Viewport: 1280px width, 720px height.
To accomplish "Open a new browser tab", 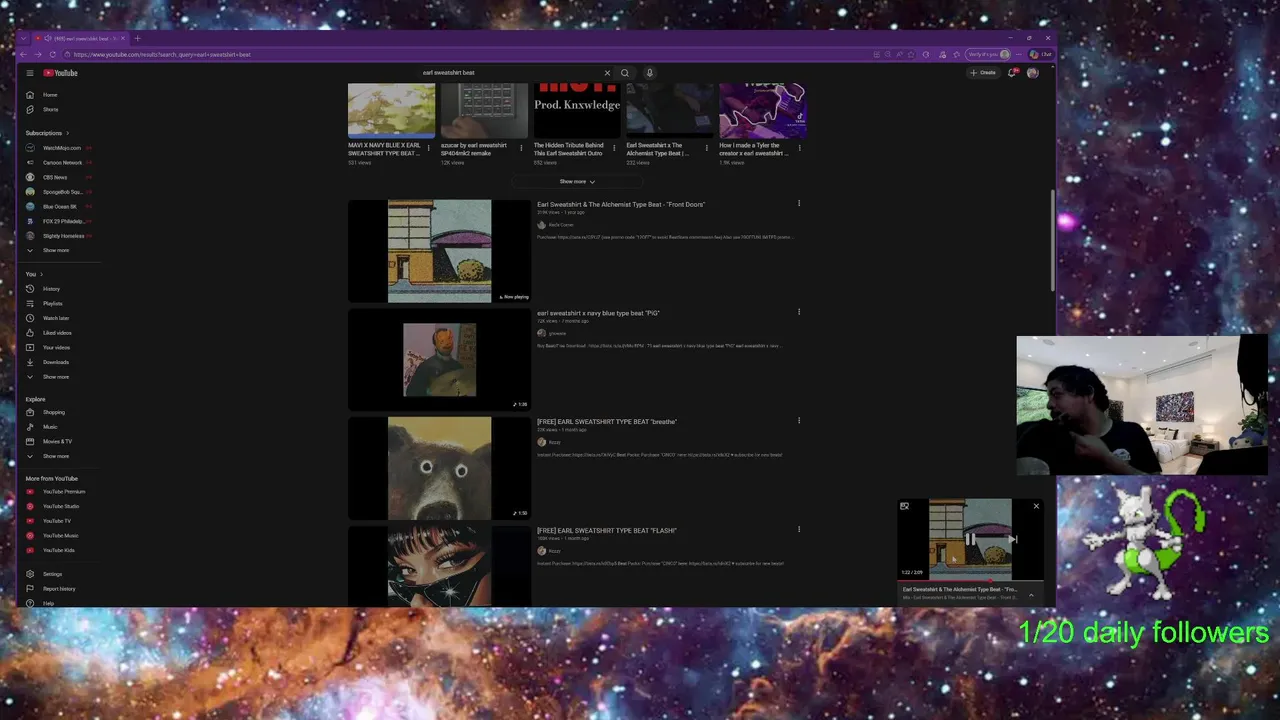I will pyautogui.click(x=137, y=39).
